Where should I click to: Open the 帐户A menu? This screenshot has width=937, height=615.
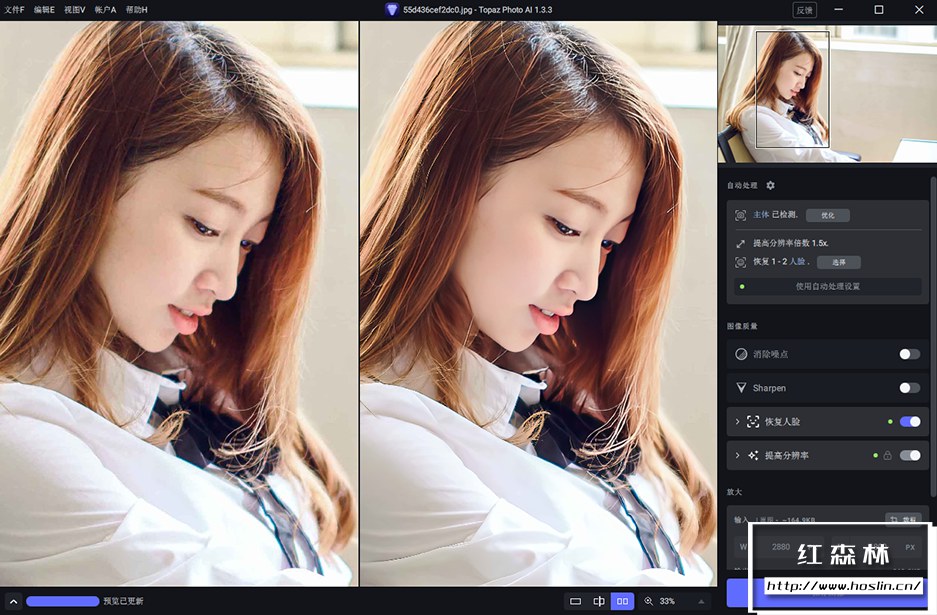105,10
